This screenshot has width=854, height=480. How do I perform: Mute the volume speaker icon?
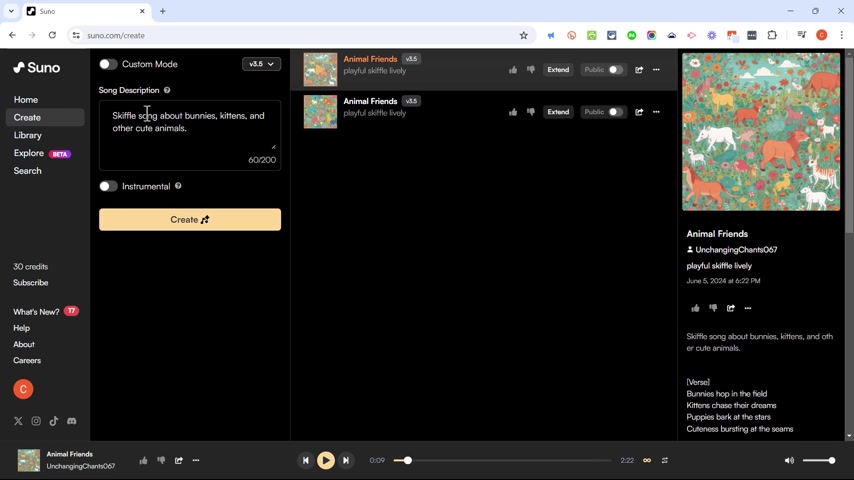point(789,460)
